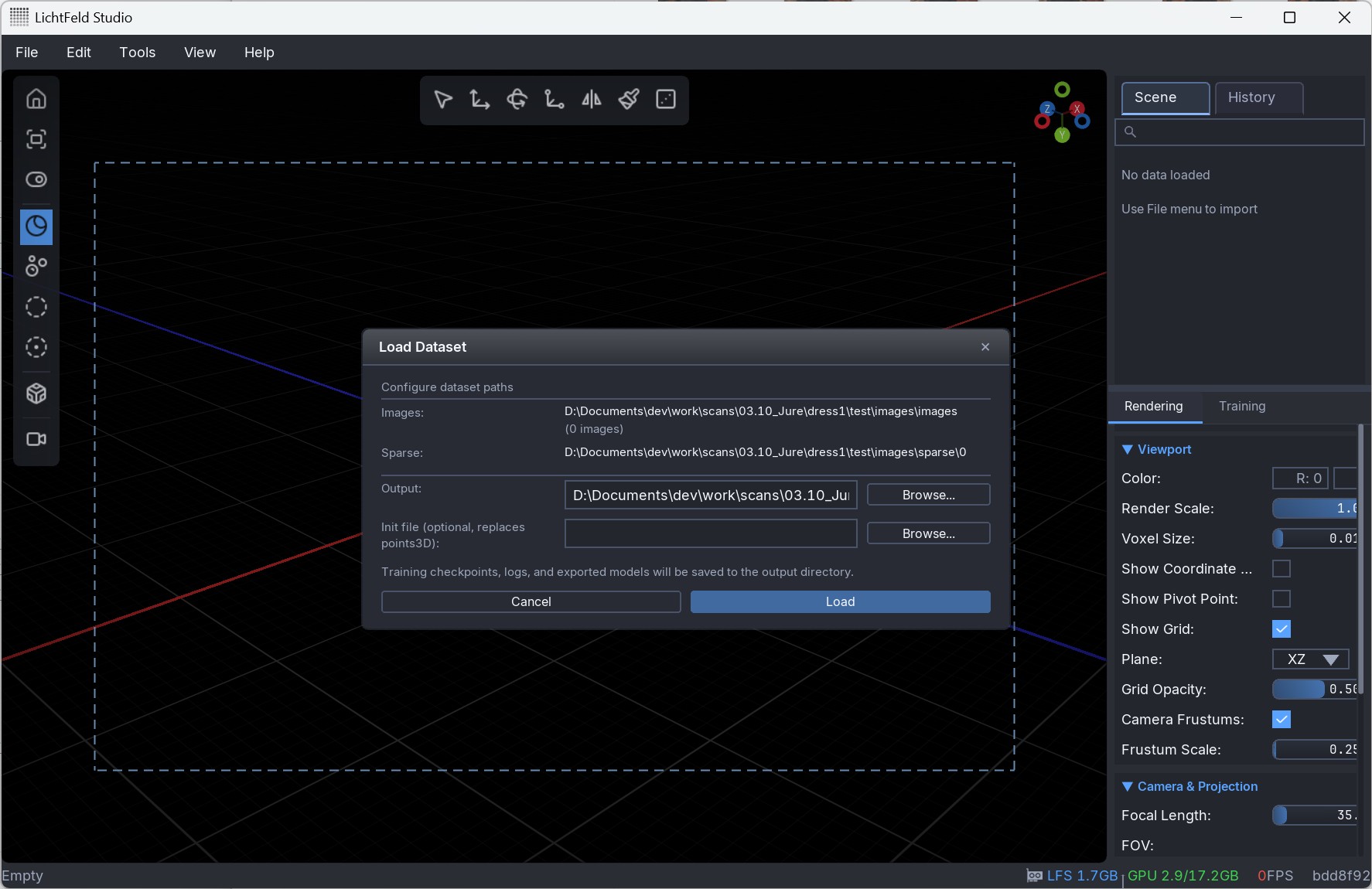Image resolution: width=1372 pixels, height=889 pixels.
Task: Select the mirror tool in the top toolbar
Action: pos(592,99)
